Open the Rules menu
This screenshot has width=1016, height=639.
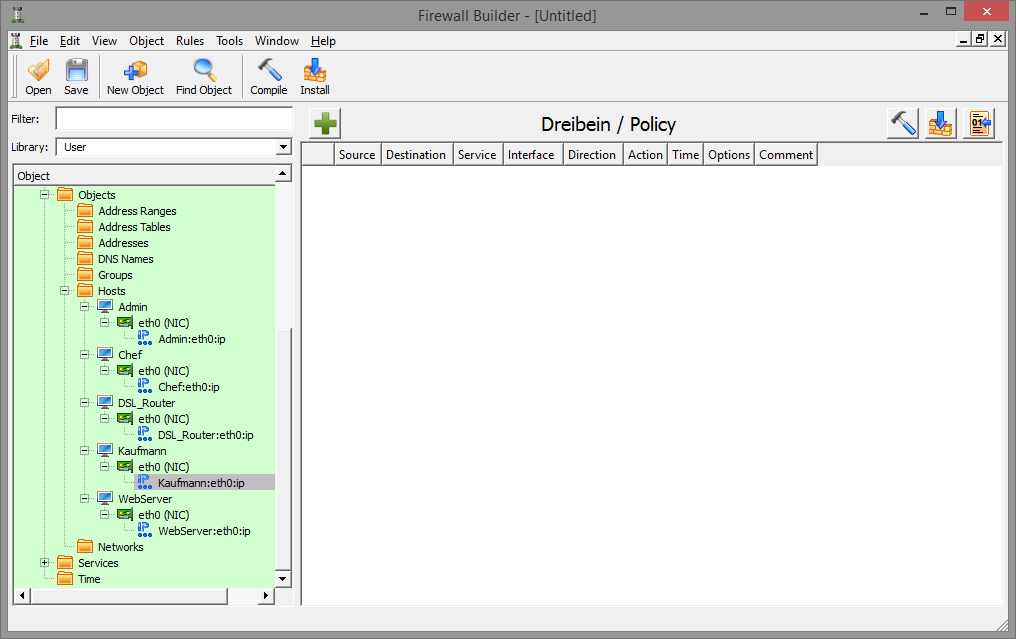[x=190, y=41]
